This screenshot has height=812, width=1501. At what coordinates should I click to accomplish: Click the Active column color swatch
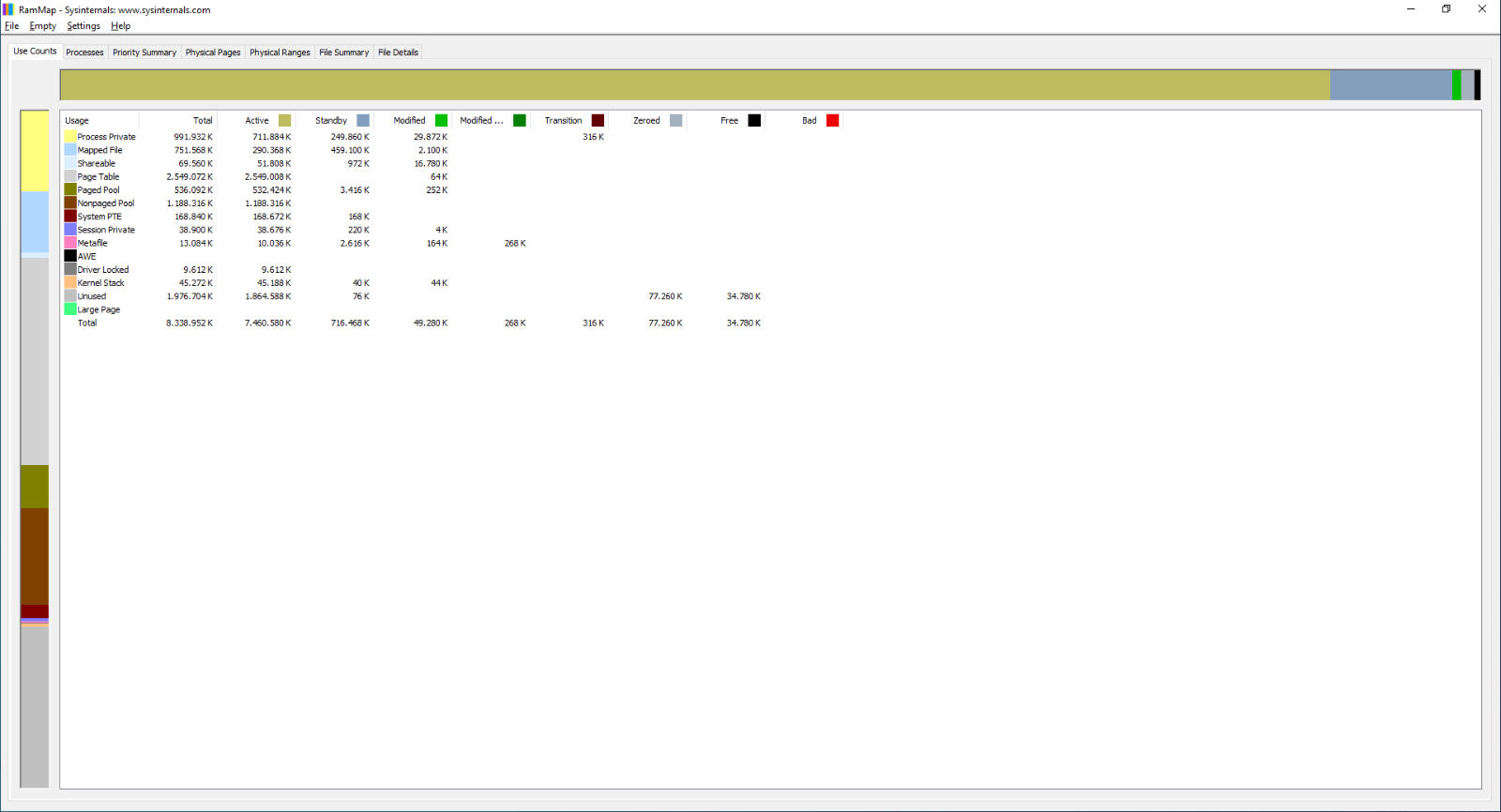[x=284, y=120]
